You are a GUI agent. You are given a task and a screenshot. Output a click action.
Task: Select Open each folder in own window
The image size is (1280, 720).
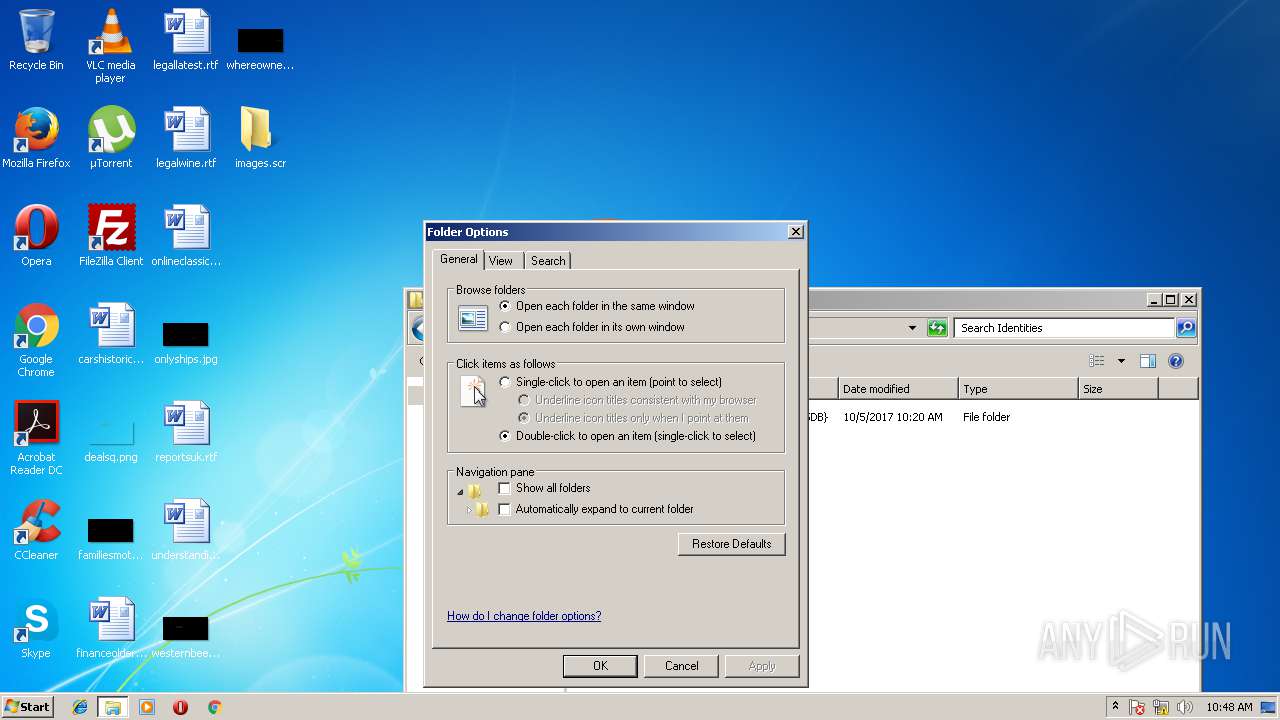click(x=592, y=327)
